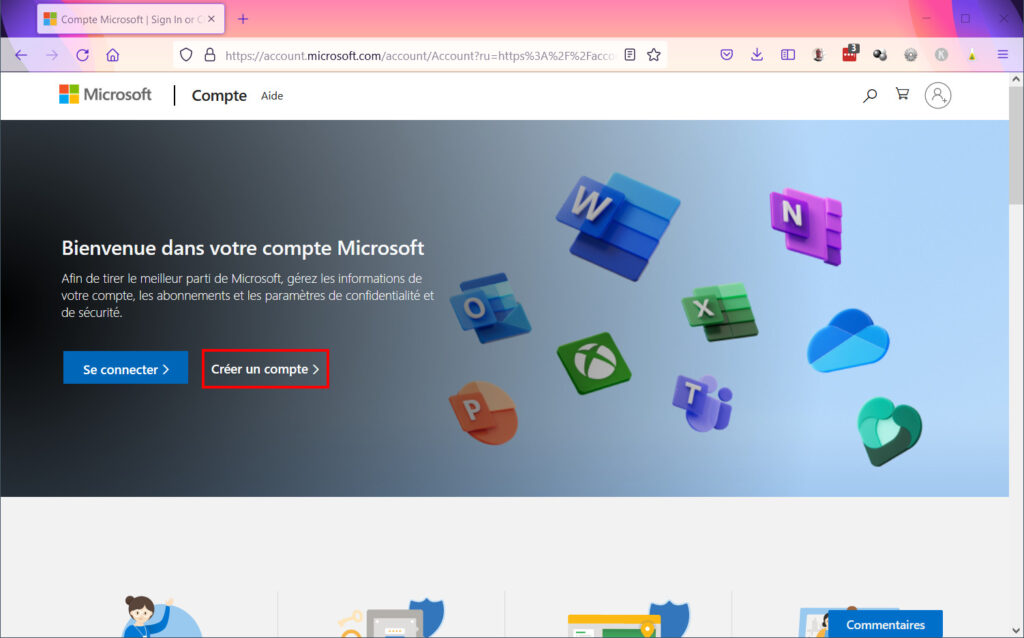1024x638 pixels.
Task: Select the Compte Microsoft tab
Action: pos(131,19)
